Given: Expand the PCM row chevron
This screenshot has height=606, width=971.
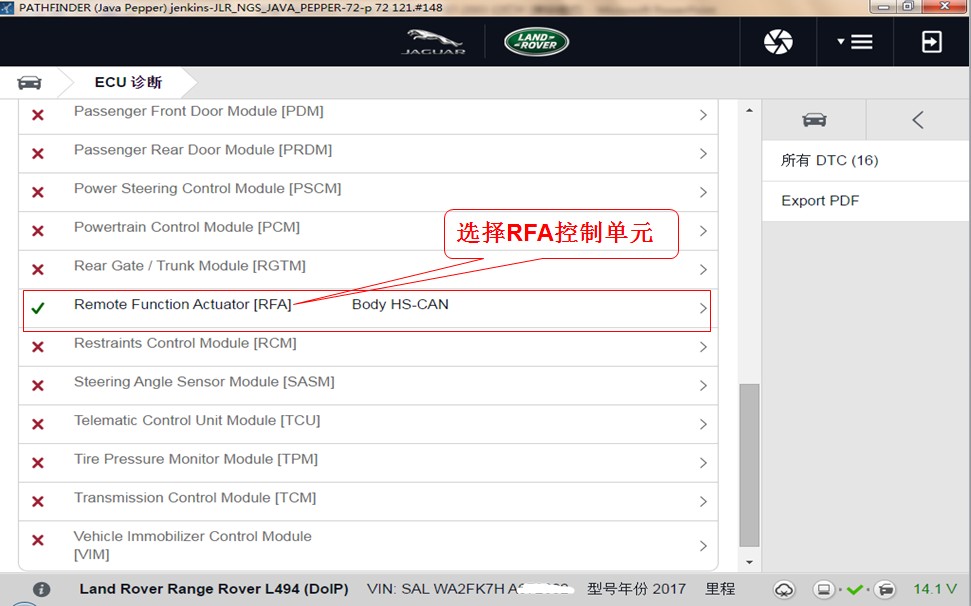Looking at the screenshot, I should click(x=703, y=231).
